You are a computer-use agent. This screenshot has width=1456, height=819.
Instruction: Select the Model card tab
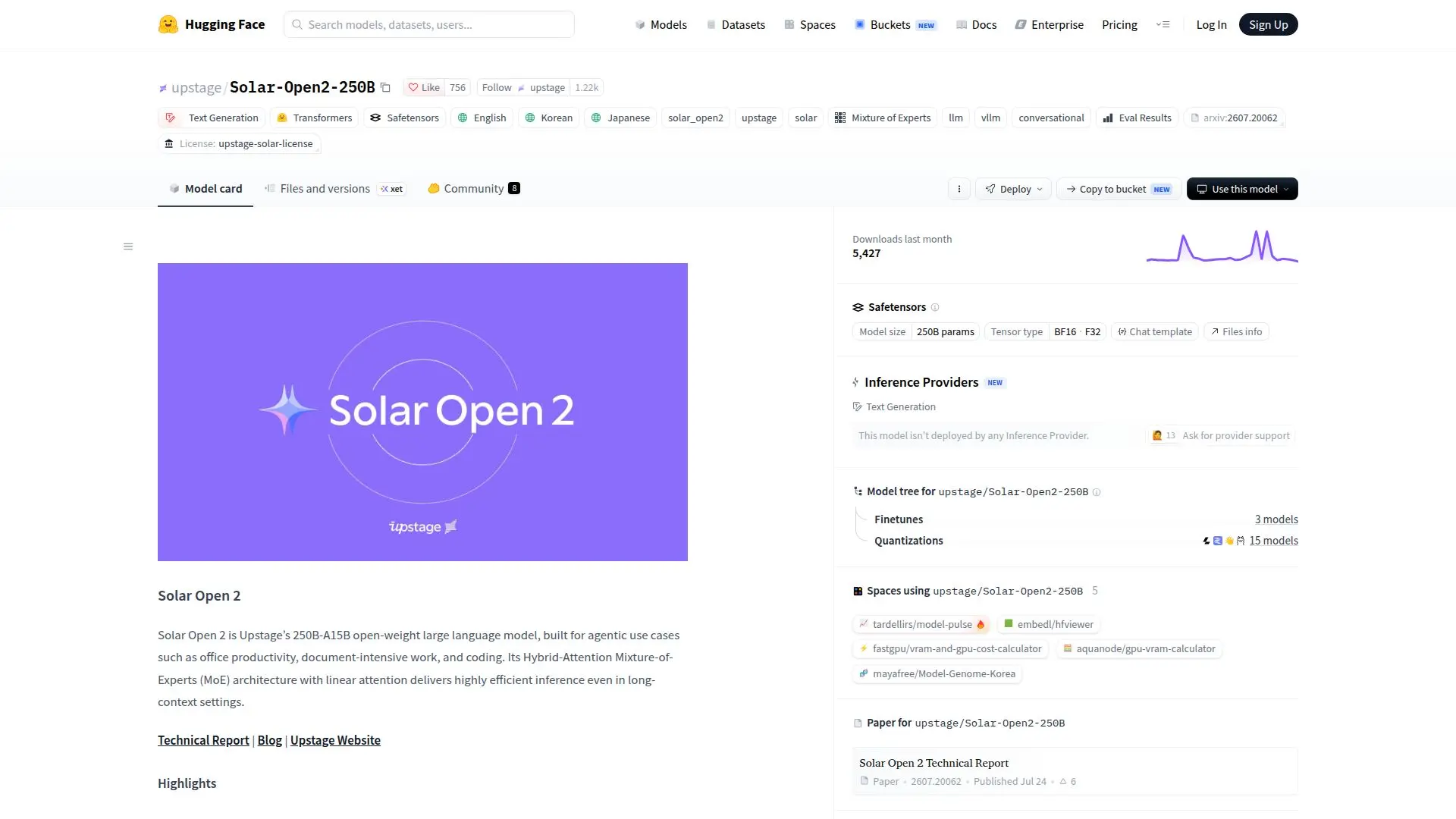206,189
